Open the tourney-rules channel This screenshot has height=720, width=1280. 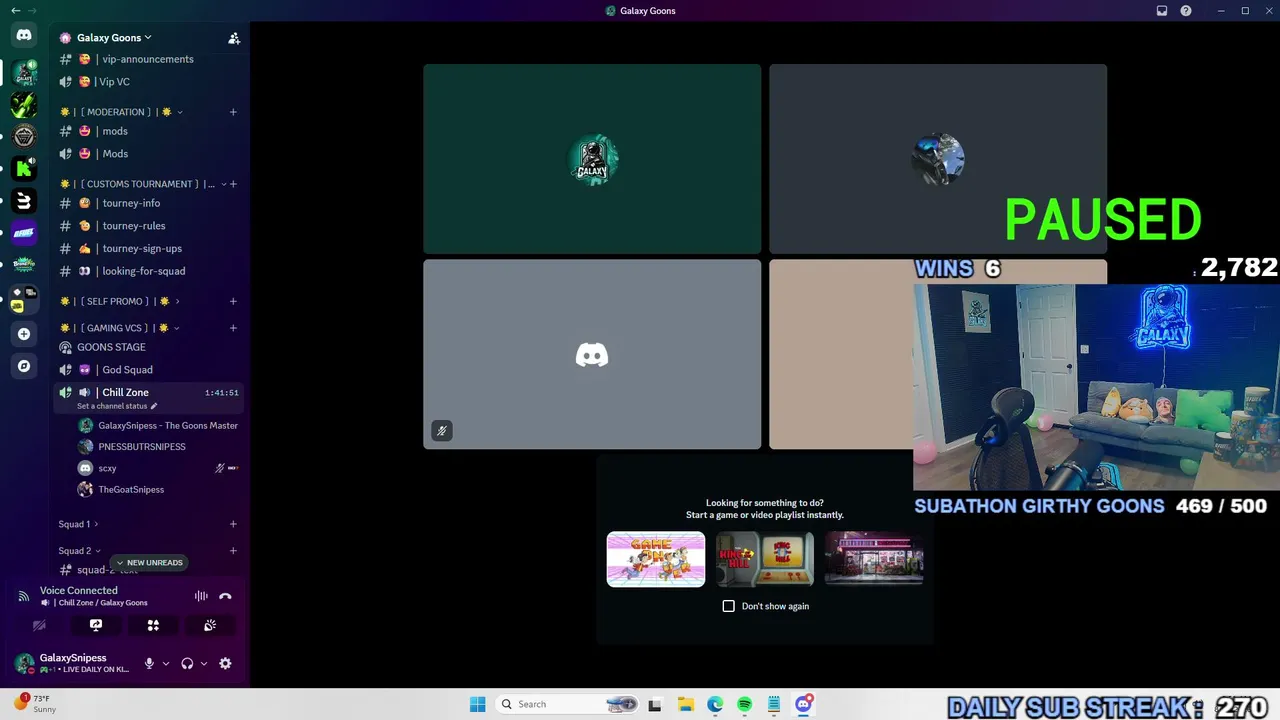point(148,226)
